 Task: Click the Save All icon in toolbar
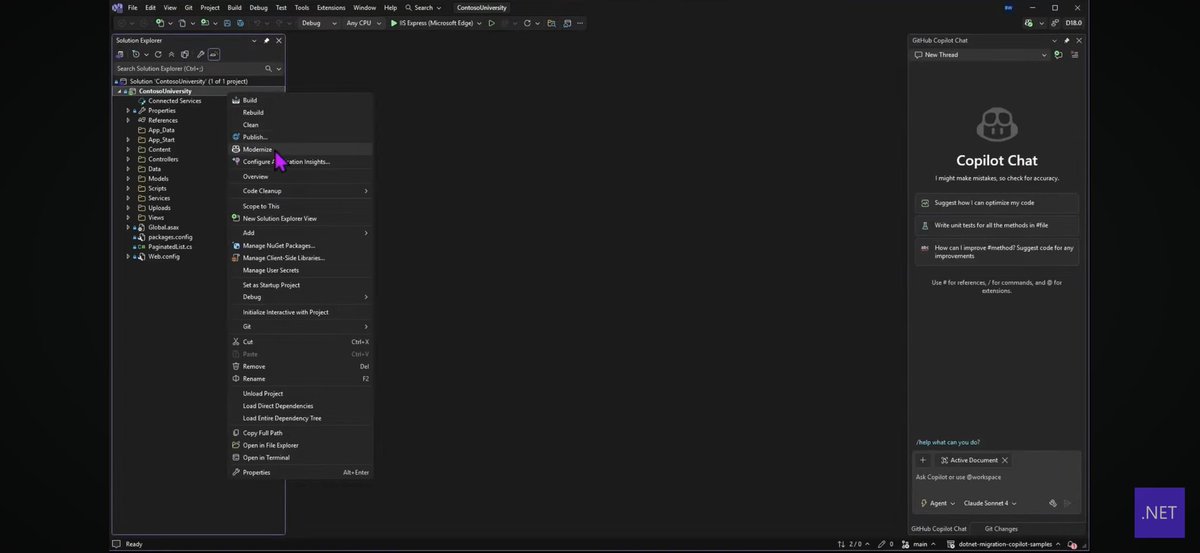click(239, 22)
